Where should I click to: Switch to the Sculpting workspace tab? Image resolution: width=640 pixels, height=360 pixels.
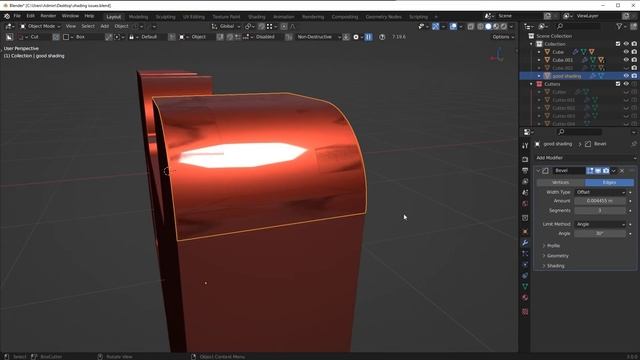click(165, 17)
